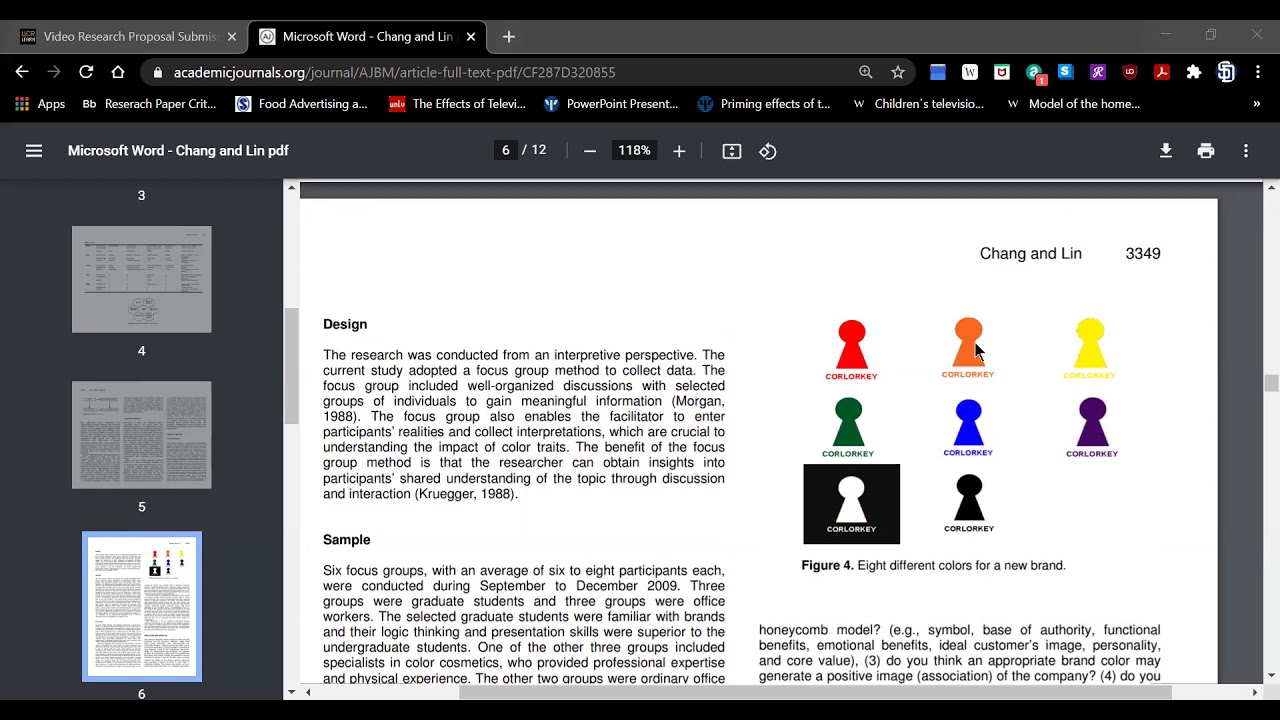Select the page 4 thumbnail
Screen dimensions: 1280x720
(x=142, y=279)
